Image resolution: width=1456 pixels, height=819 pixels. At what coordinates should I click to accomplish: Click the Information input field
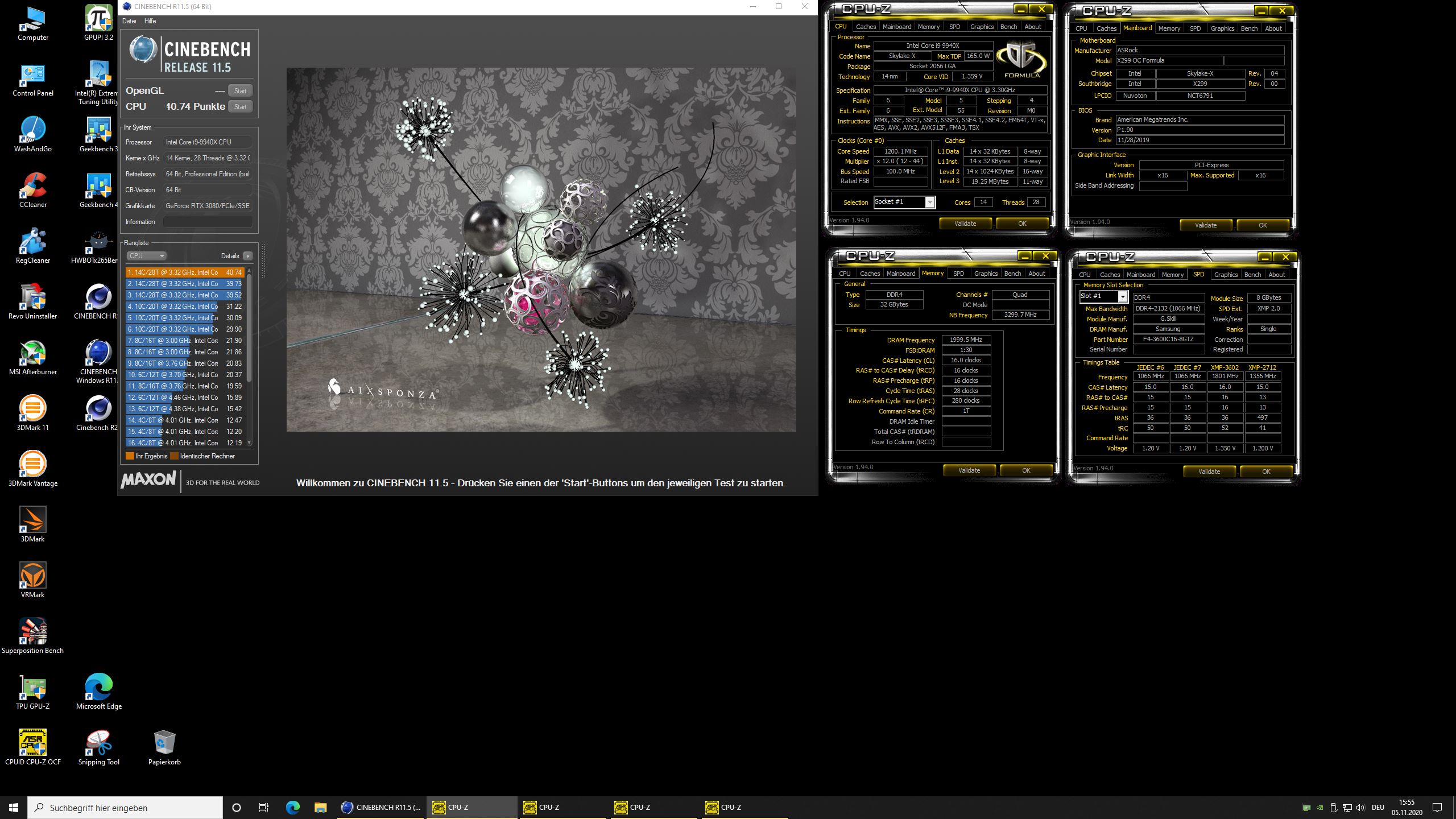208,222
